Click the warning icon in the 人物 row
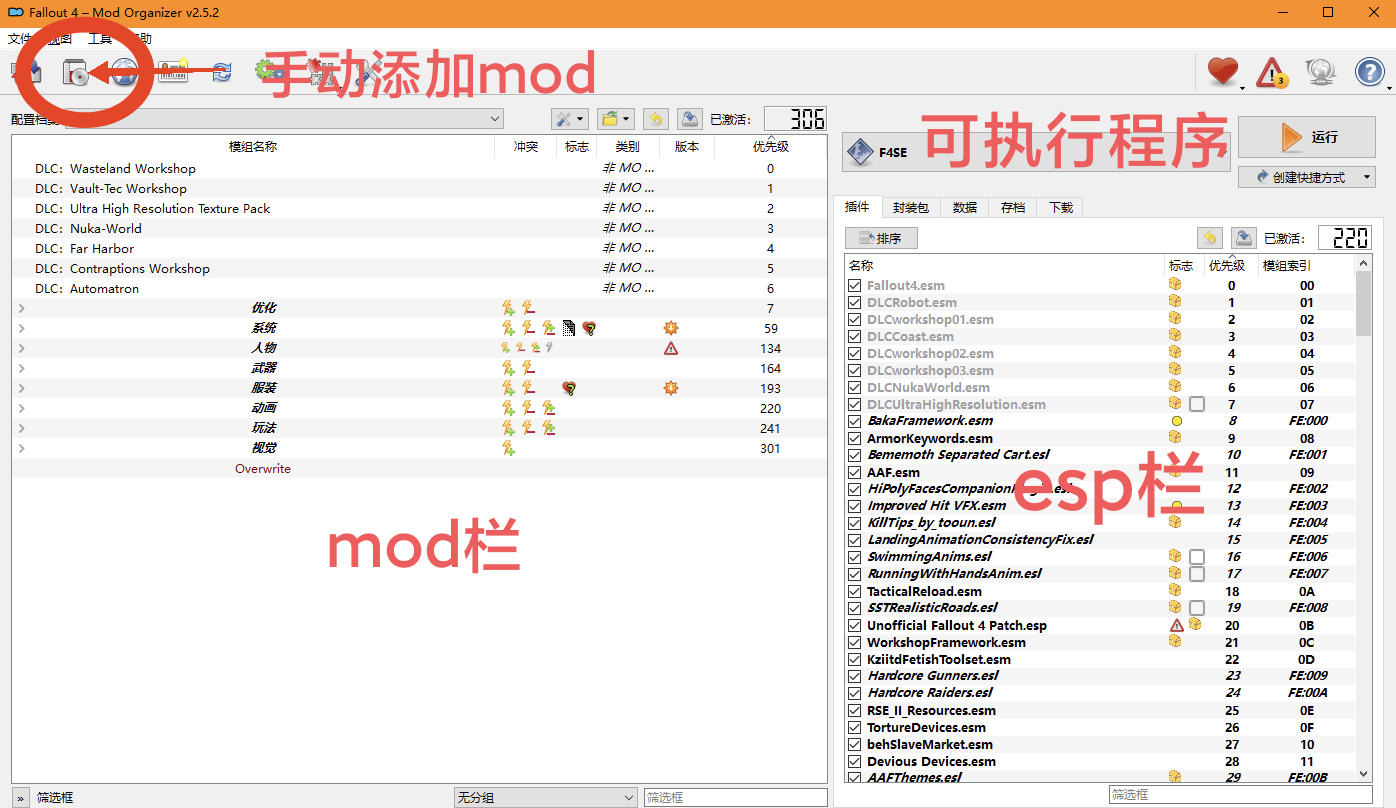The image size is (1396, 808). coord(671,348)
